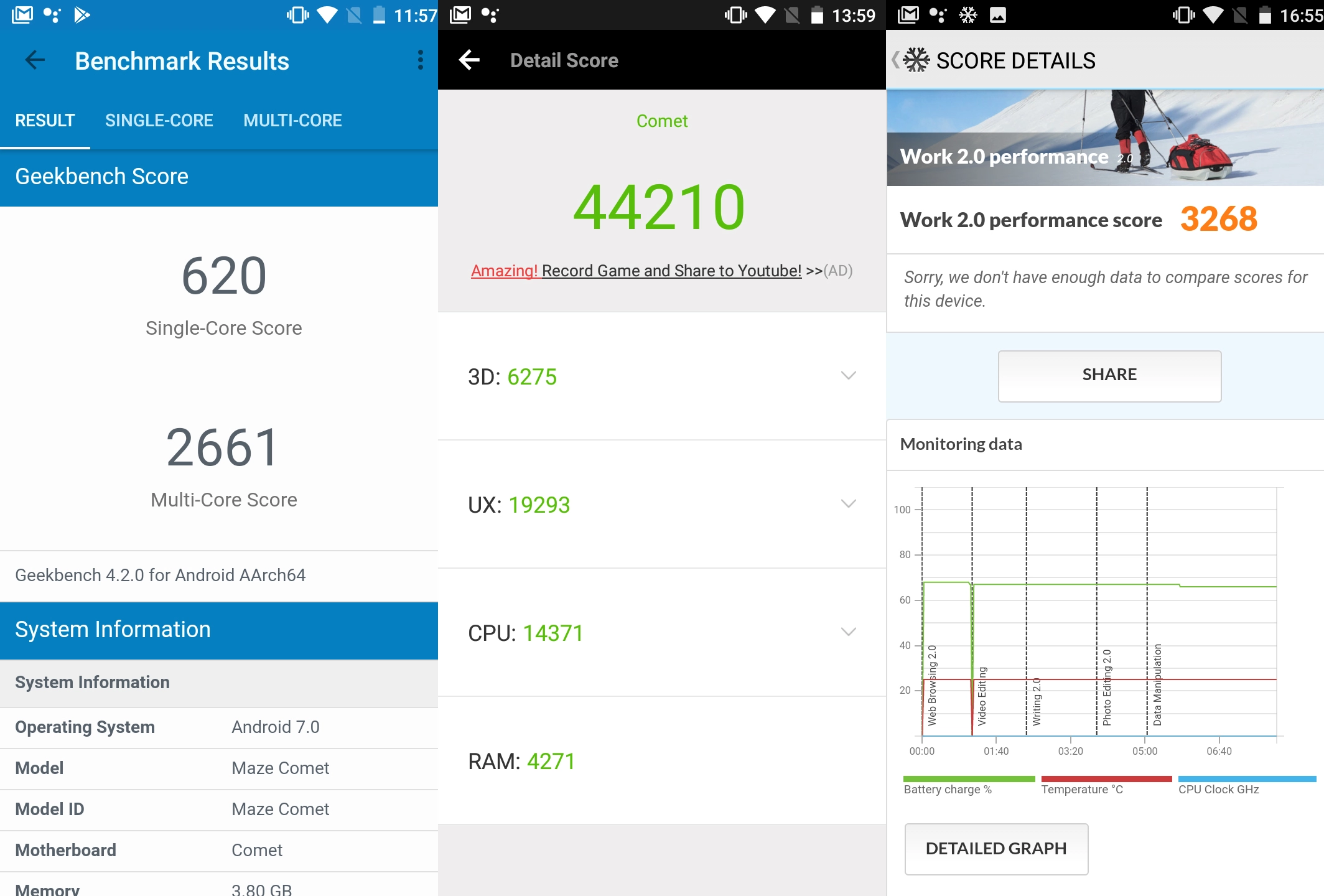Tap the Play Store notification icon in status bar

tap(82, 15)
